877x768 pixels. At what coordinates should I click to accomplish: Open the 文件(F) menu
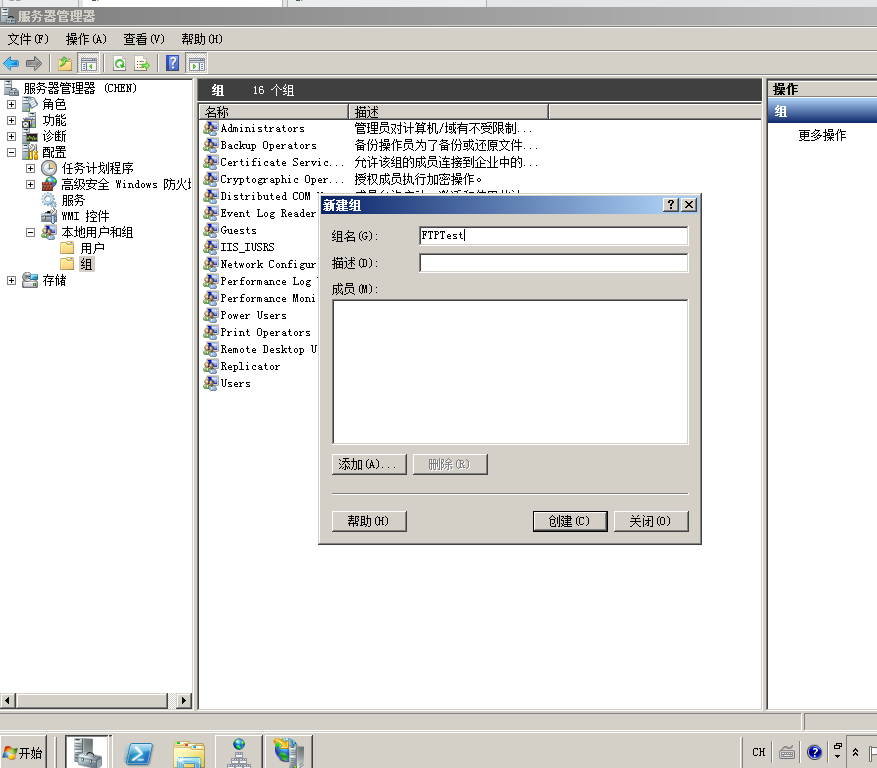click(28, 39)
